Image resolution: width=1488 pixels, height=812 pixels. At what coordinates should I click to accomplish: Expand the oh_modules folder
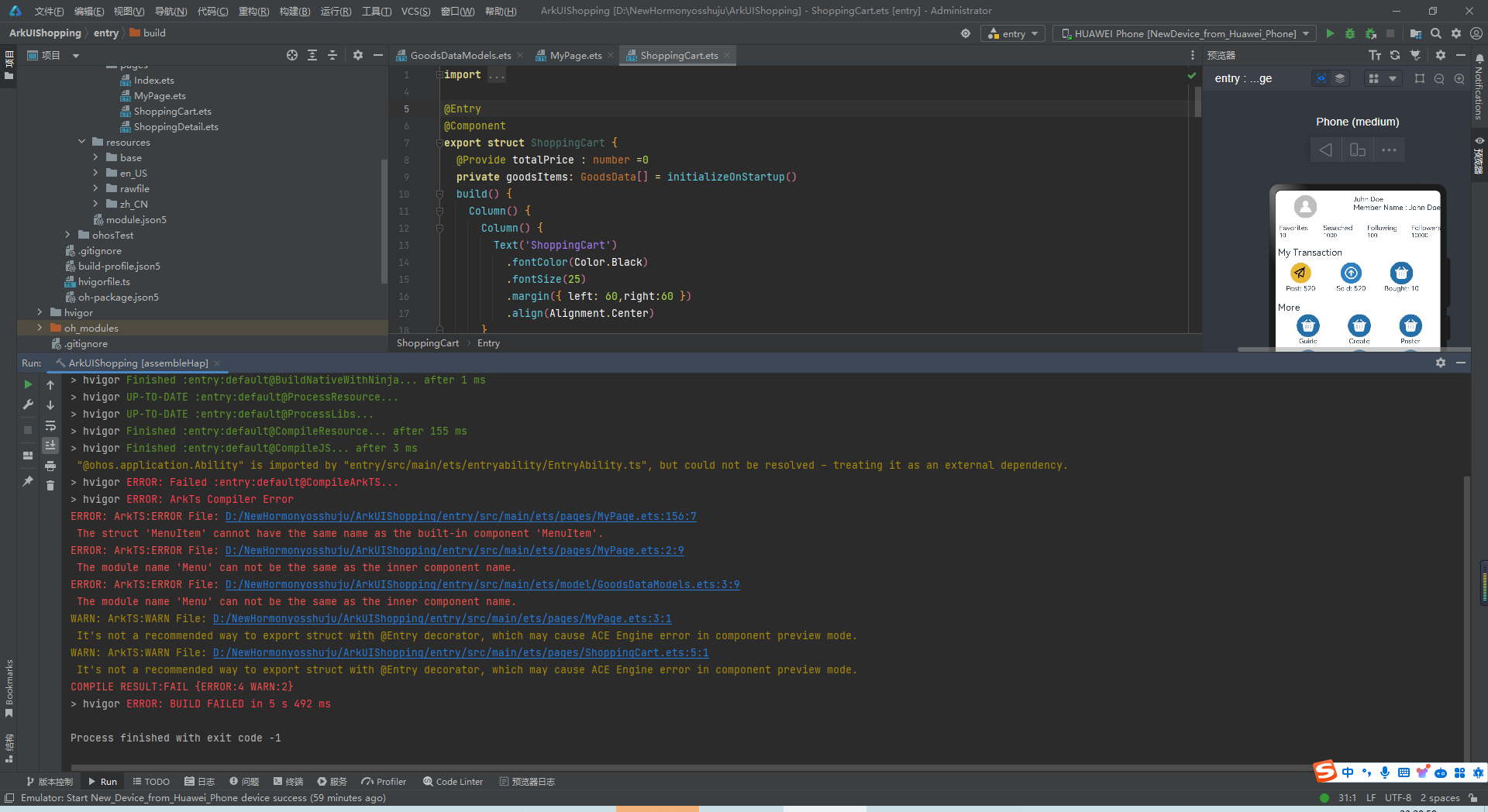40,328
